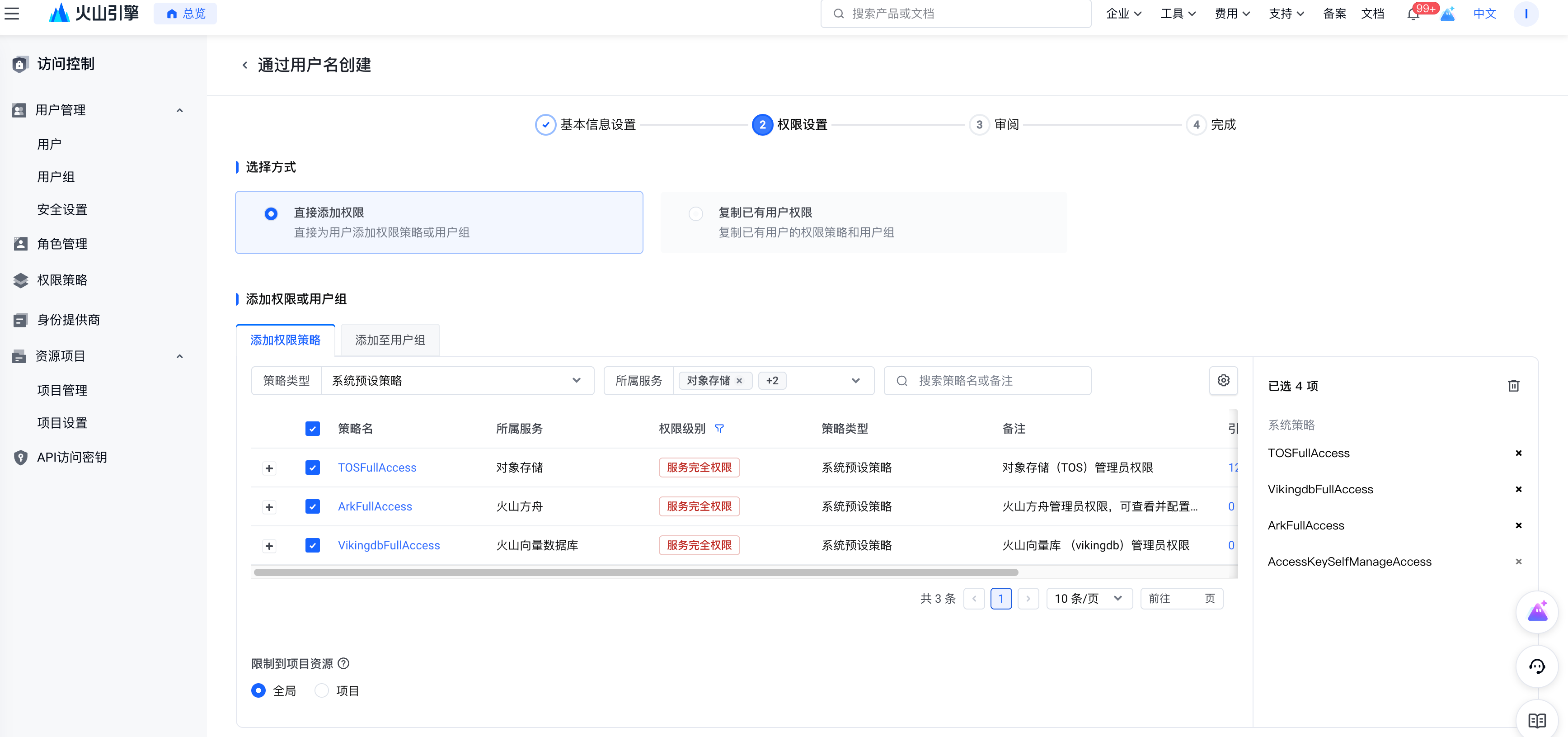Open the table settings gear icon

1224,380
